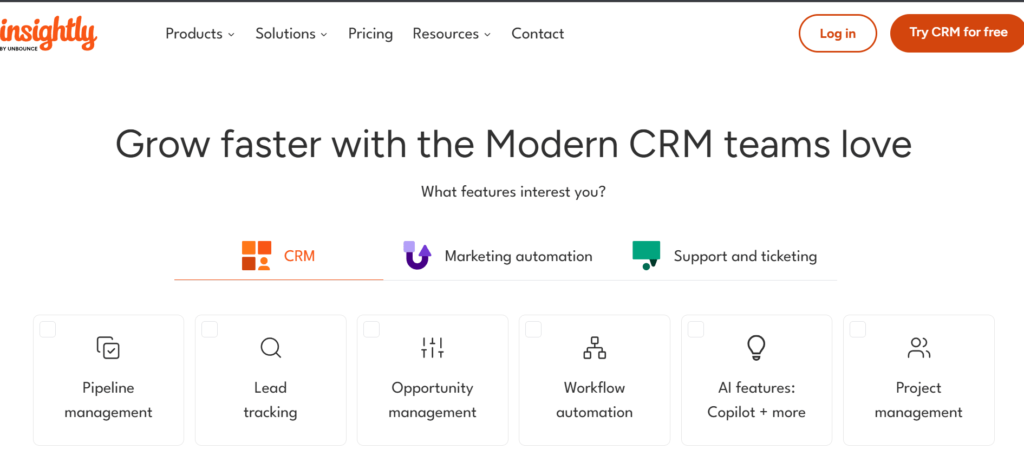Screen dimensions: 1024x449
Task: Click the Project management people icon
Action: click(x=918, y=348)
